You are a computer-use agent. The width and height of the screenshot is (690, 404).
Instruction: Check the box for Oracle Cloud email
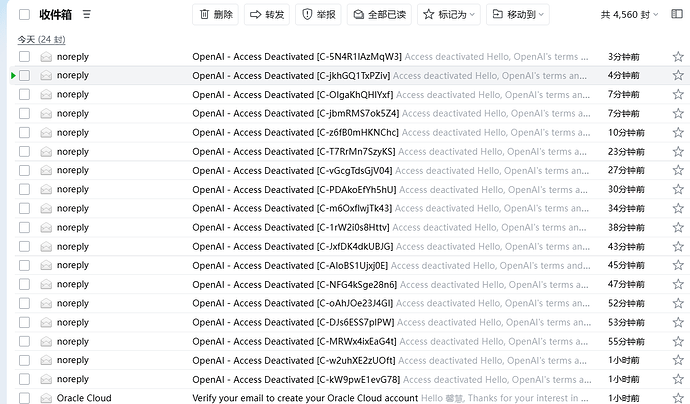pyautogui.click(x=25, y=398)
